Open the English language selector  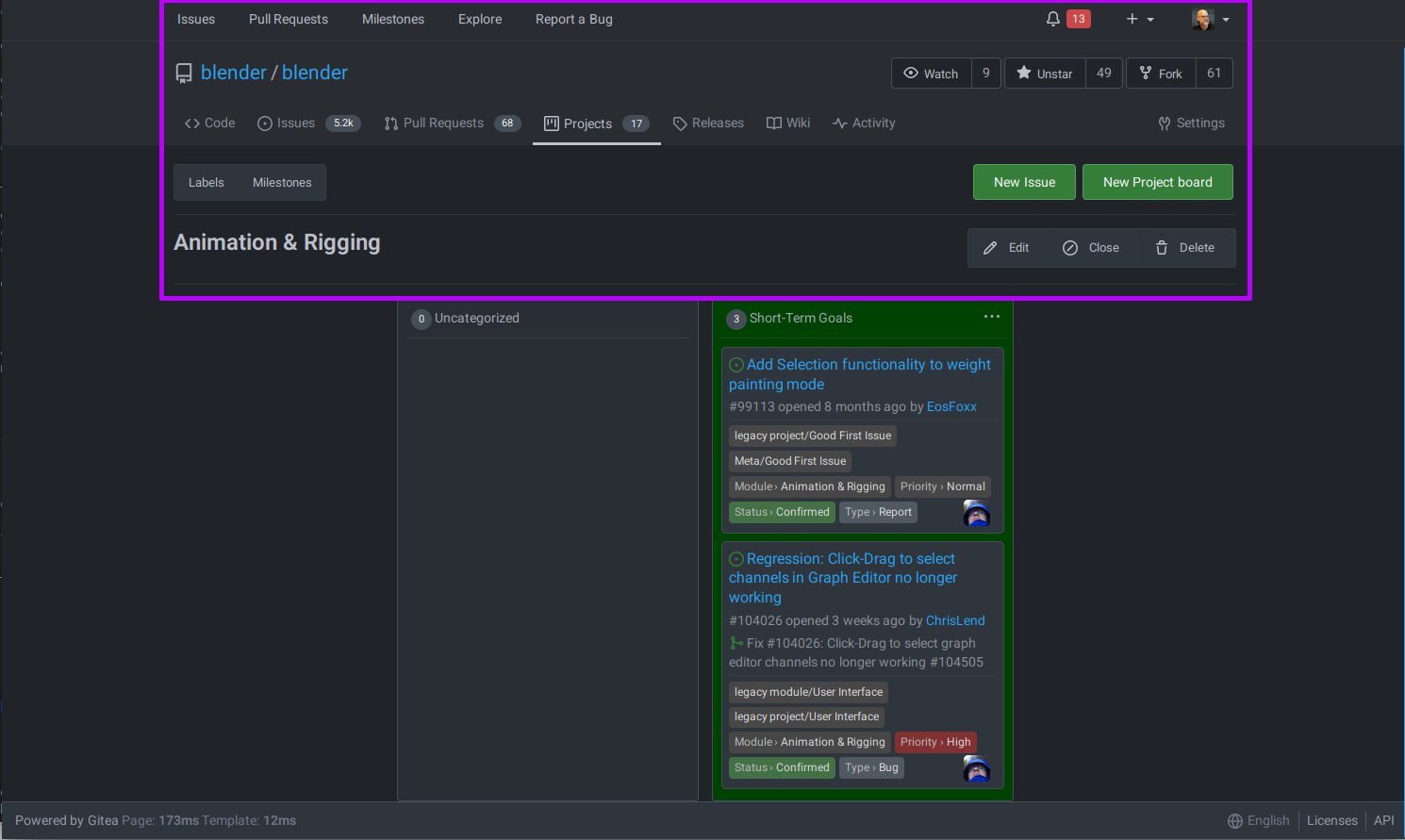[1259, 820]
